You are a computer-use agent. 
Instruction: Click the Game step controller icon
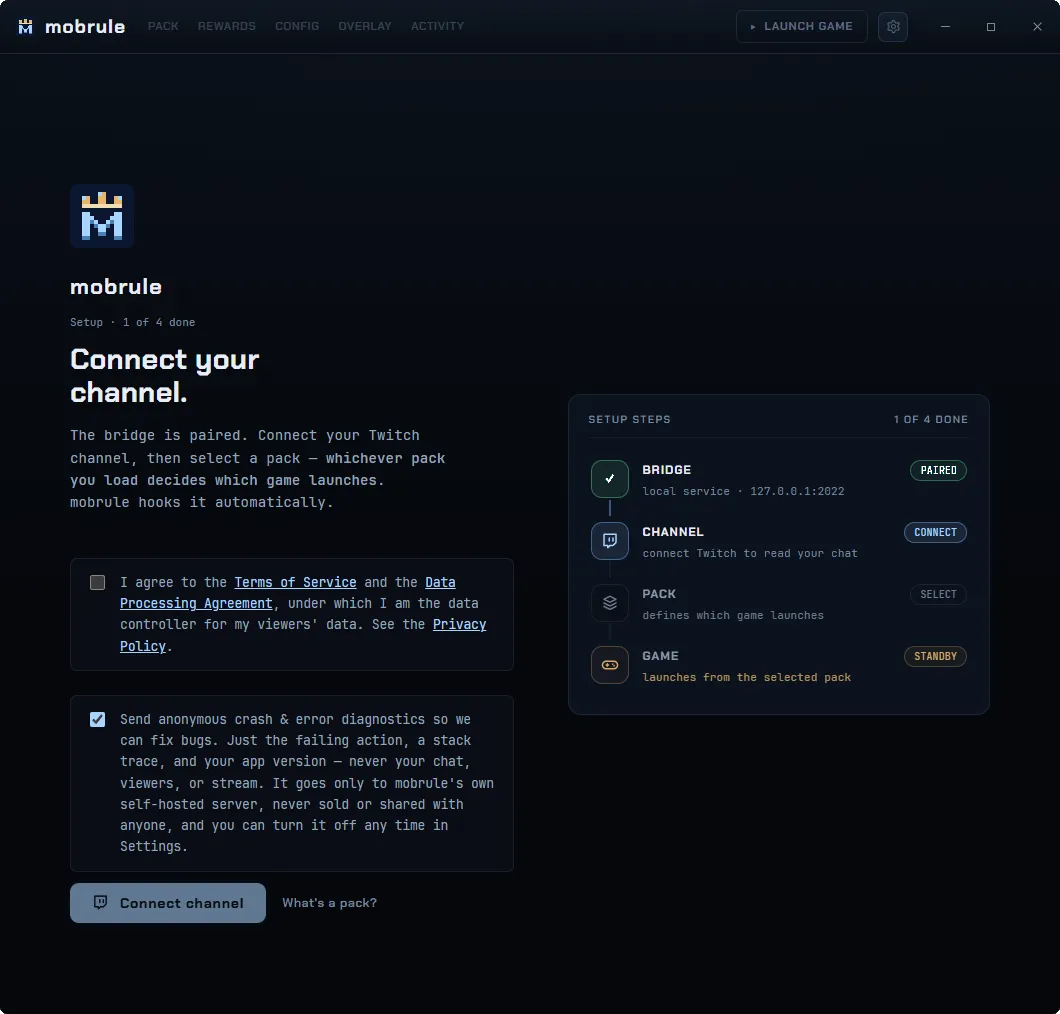[x=610, y=665]
